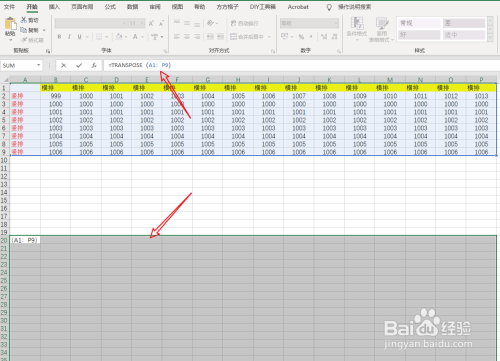Click the Borders icon
This screenshot has width=500, height=361.
(99, 37)
